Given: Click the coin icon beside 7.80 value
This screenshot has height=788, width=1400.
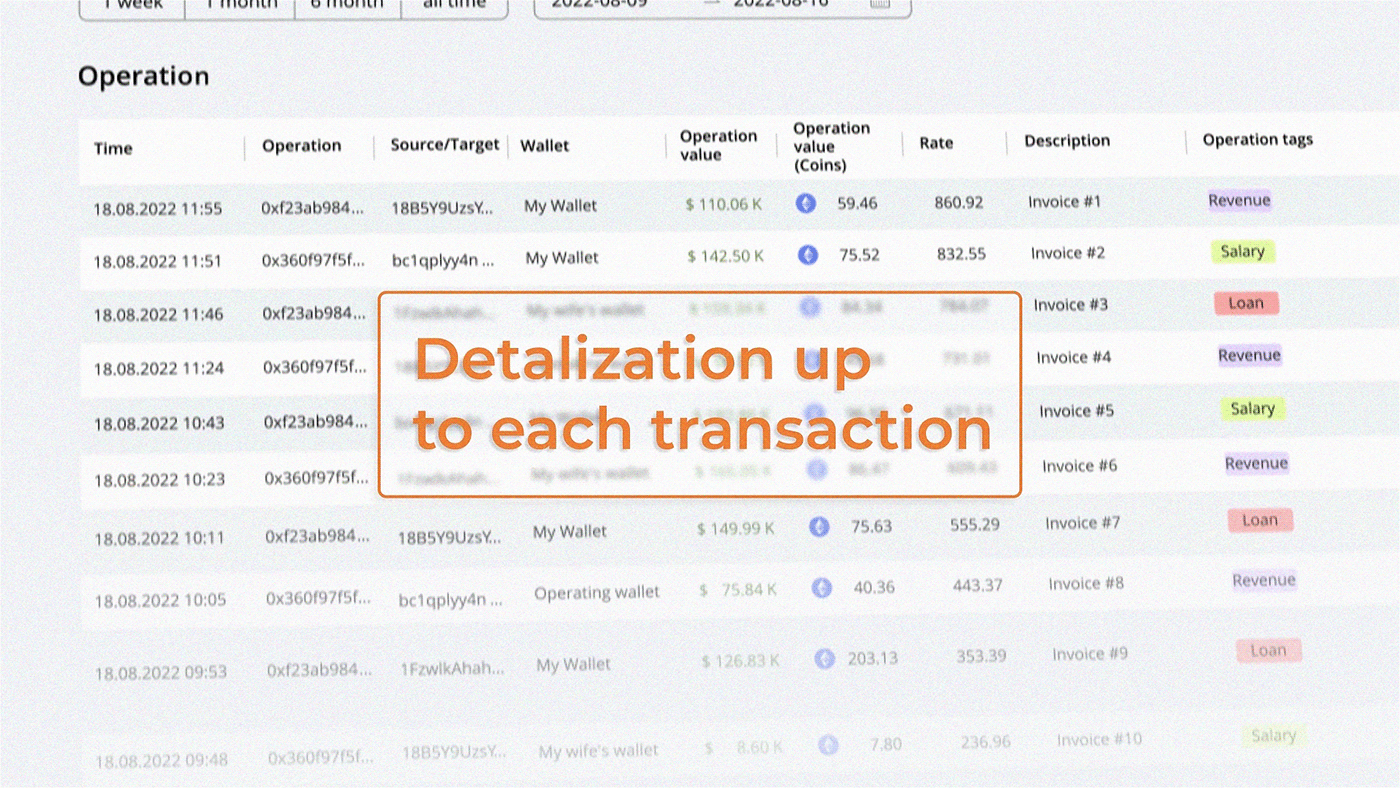Looking at the screenshot, I should click(828, 744).
